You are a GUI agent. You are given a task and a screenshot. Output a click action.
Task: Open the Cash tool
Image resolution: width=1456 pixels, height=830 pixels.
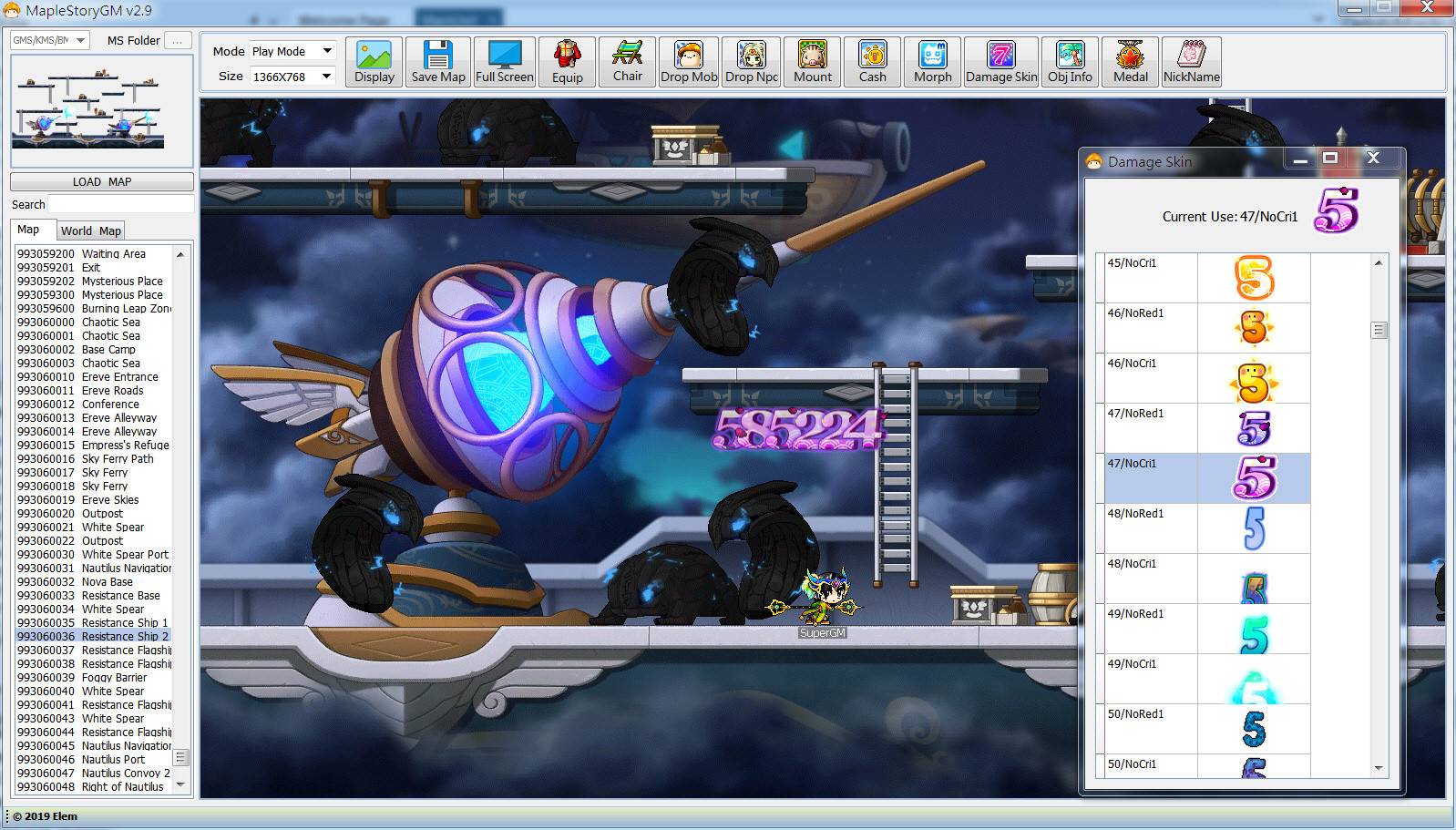coord(872,62)
